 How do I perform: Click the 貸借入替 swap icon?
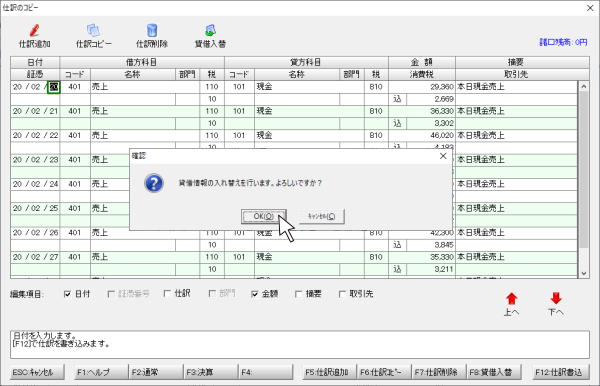pos(210,30)
